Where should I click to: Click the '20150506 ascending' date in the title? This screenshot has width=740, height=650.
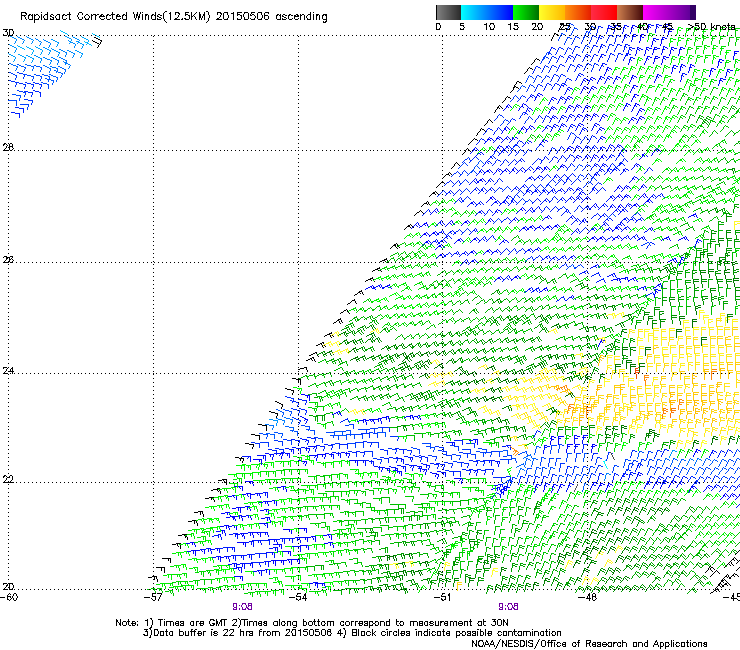point(271,17)
